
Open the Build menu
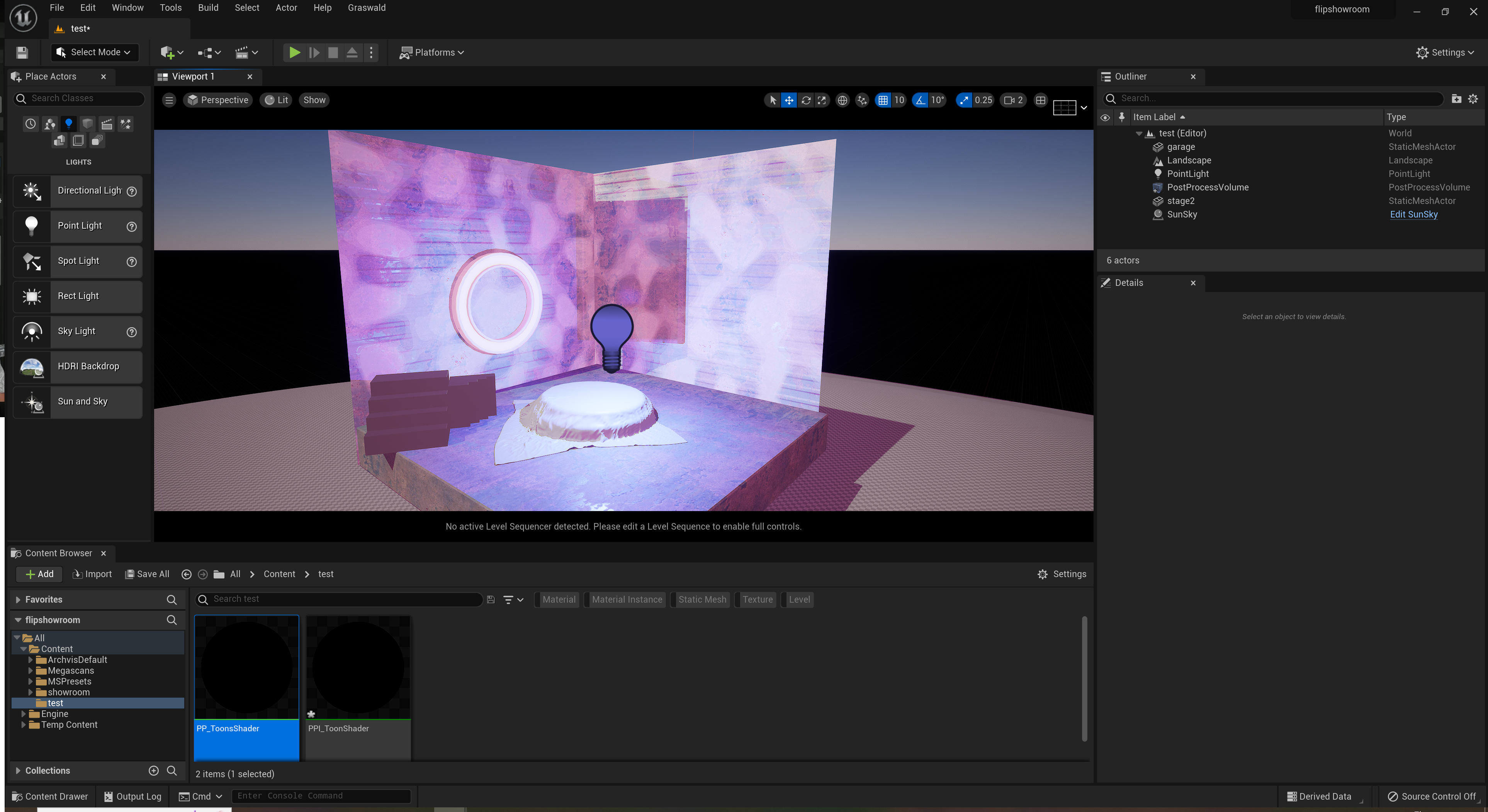(x=208, y=7)
